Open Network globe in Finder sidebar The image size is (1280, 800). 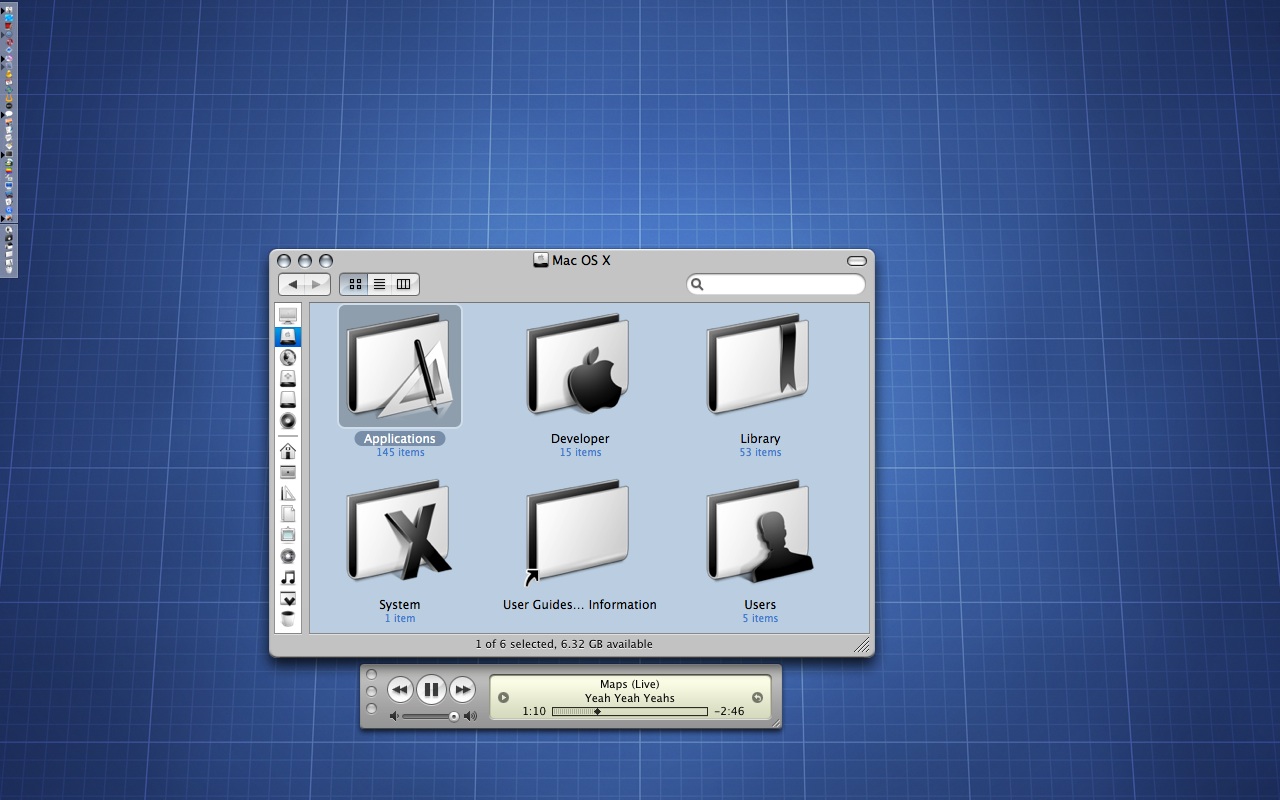[x=288, y=357]
